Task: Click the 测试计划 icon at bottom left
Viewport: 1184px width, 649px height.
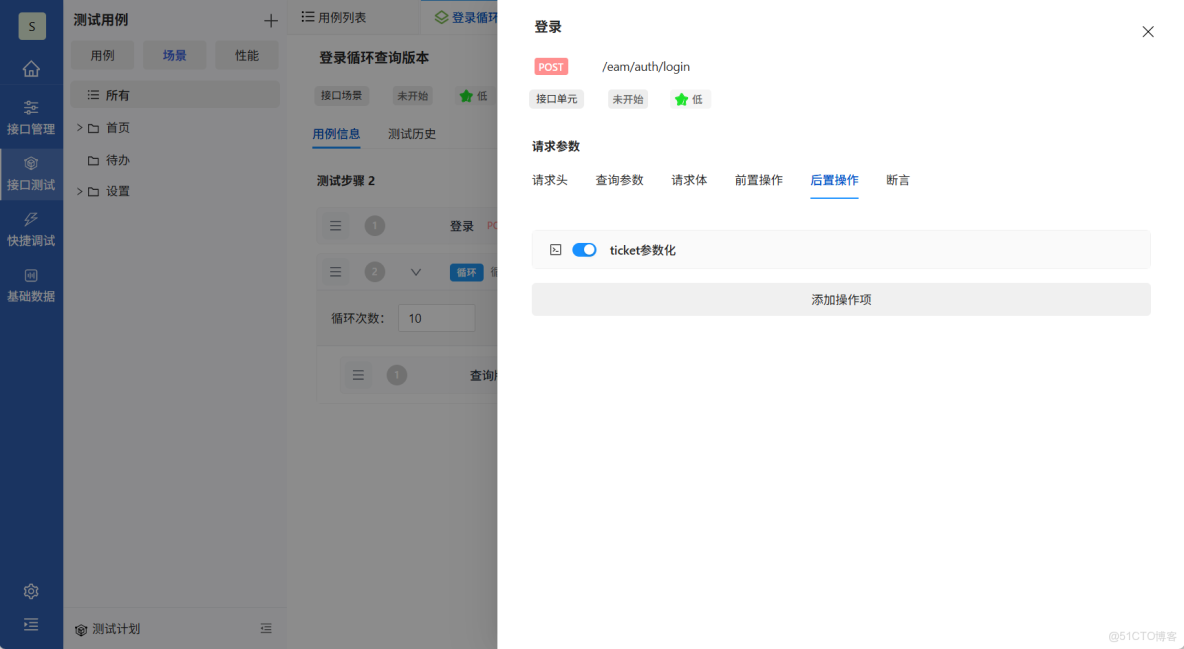Action: click(81, 629)
